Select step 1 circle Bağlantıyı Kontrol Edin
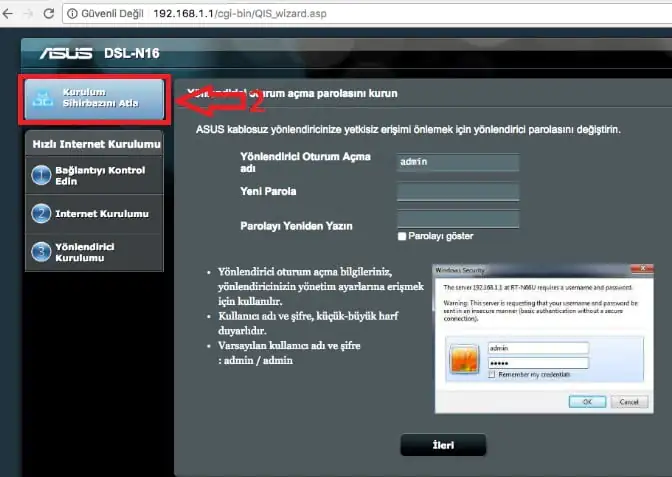672x477 pixels. 41,175
